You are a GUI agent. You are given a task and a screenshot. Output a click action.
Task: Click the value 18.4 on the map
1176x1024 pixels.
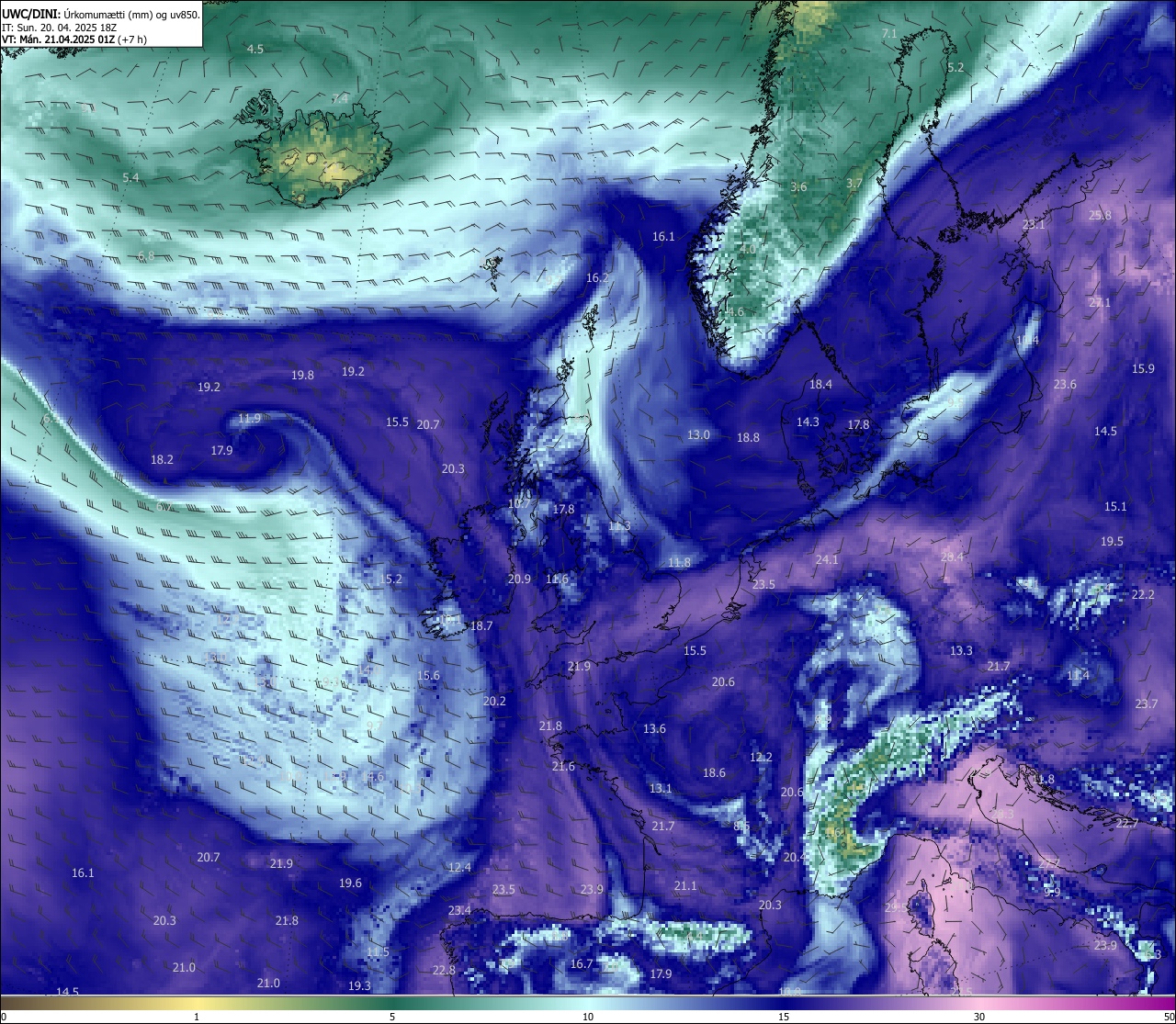click(820, 384)
